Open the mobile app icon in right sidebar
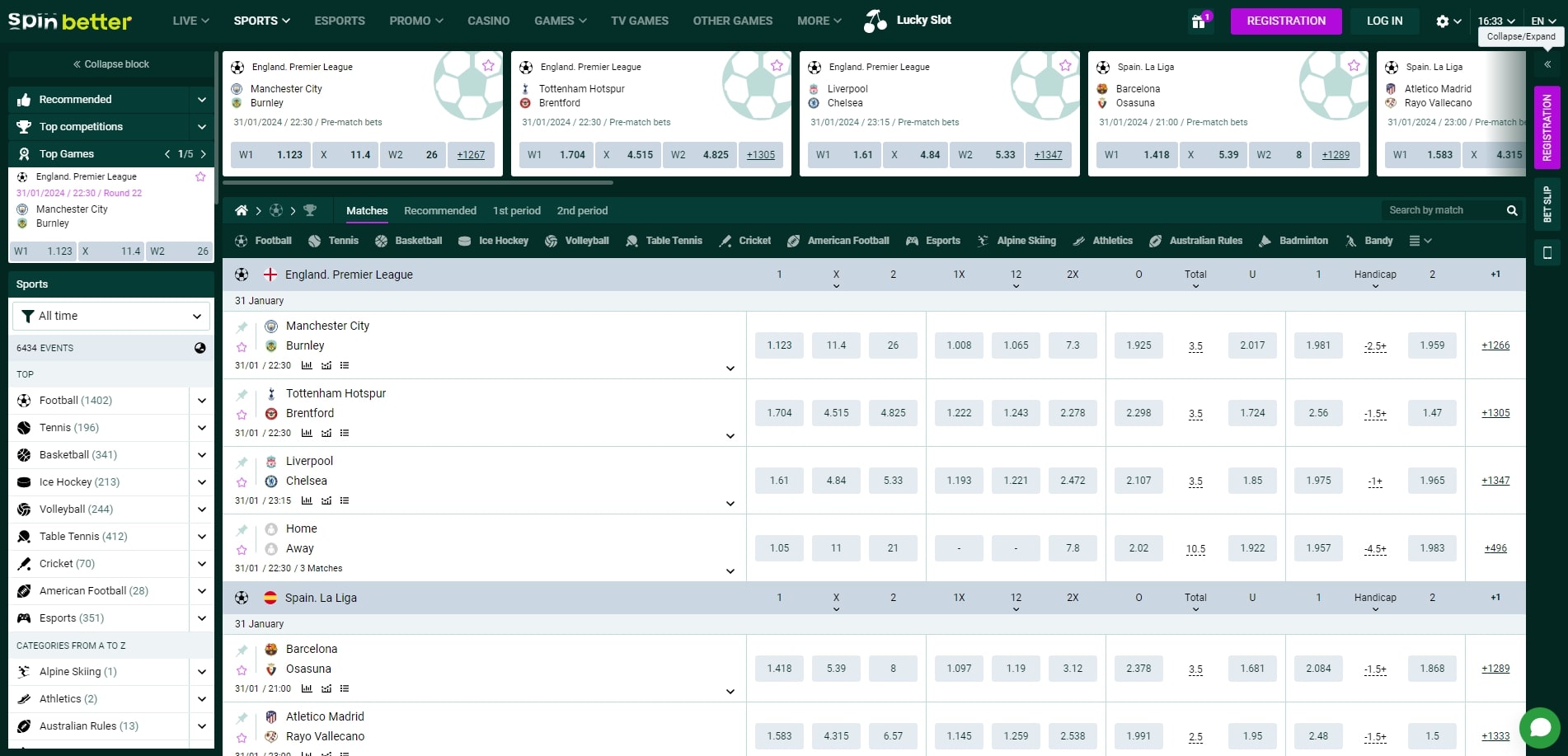 [x=1547, y=252]
